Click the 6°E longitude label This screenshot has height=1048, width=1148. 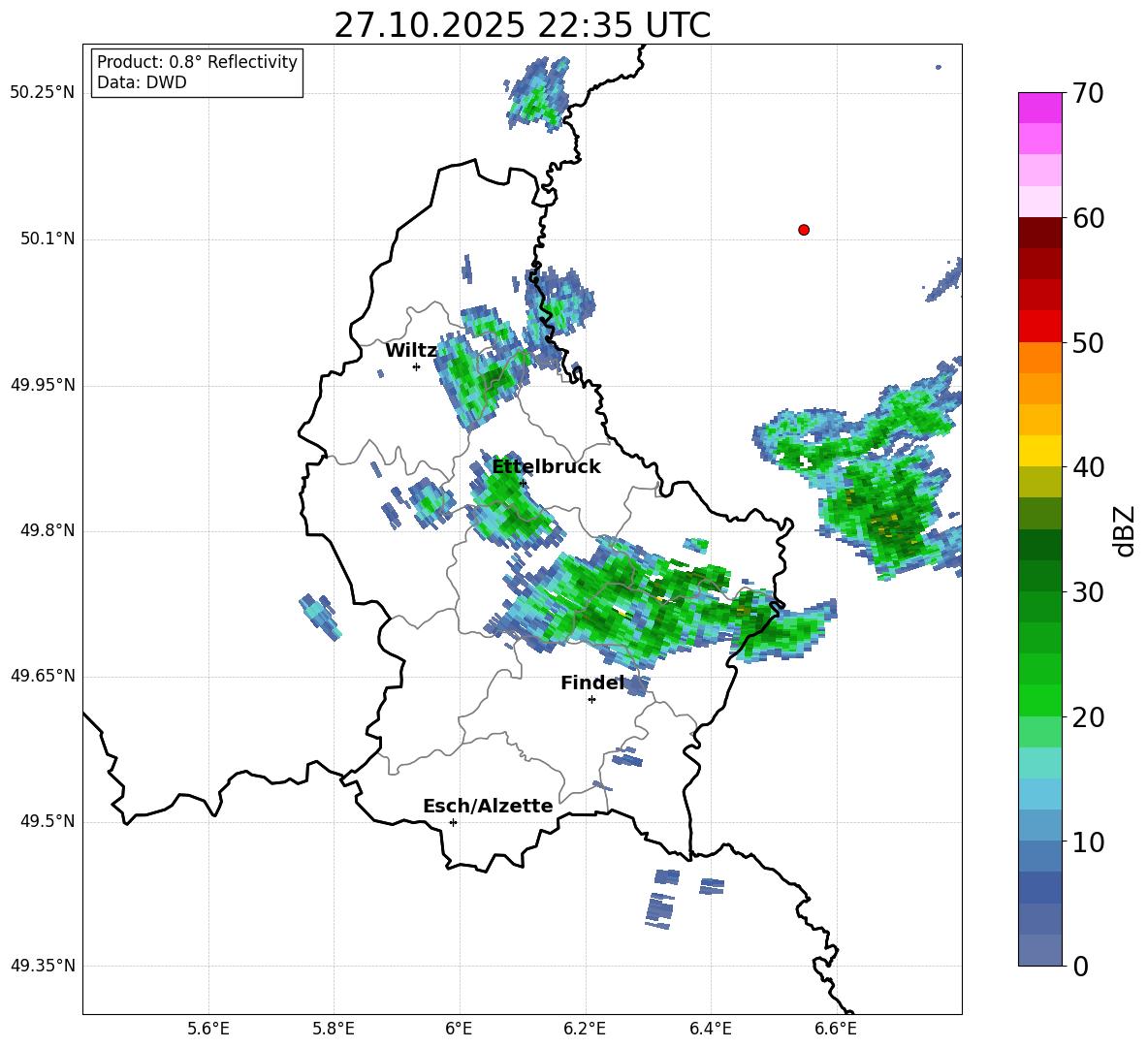click(459, 1029)
